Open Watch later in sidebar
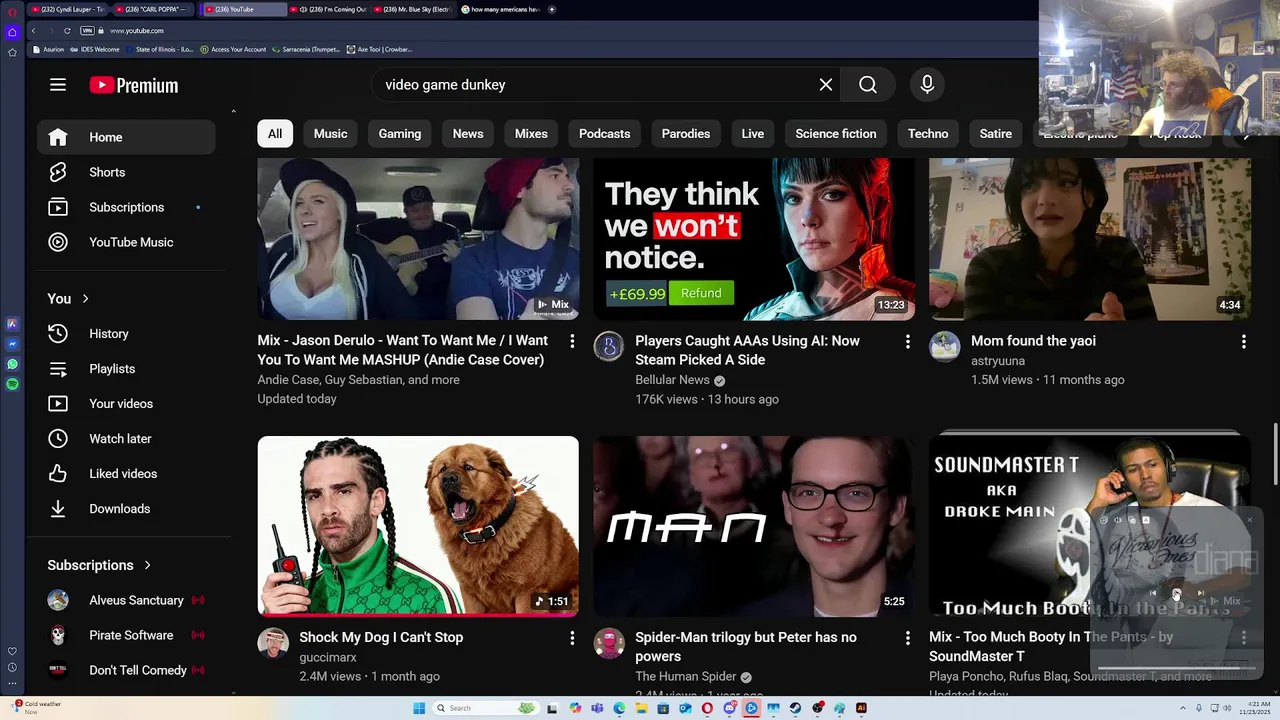This screenshot has width=1280, height=720. point(126,439)
